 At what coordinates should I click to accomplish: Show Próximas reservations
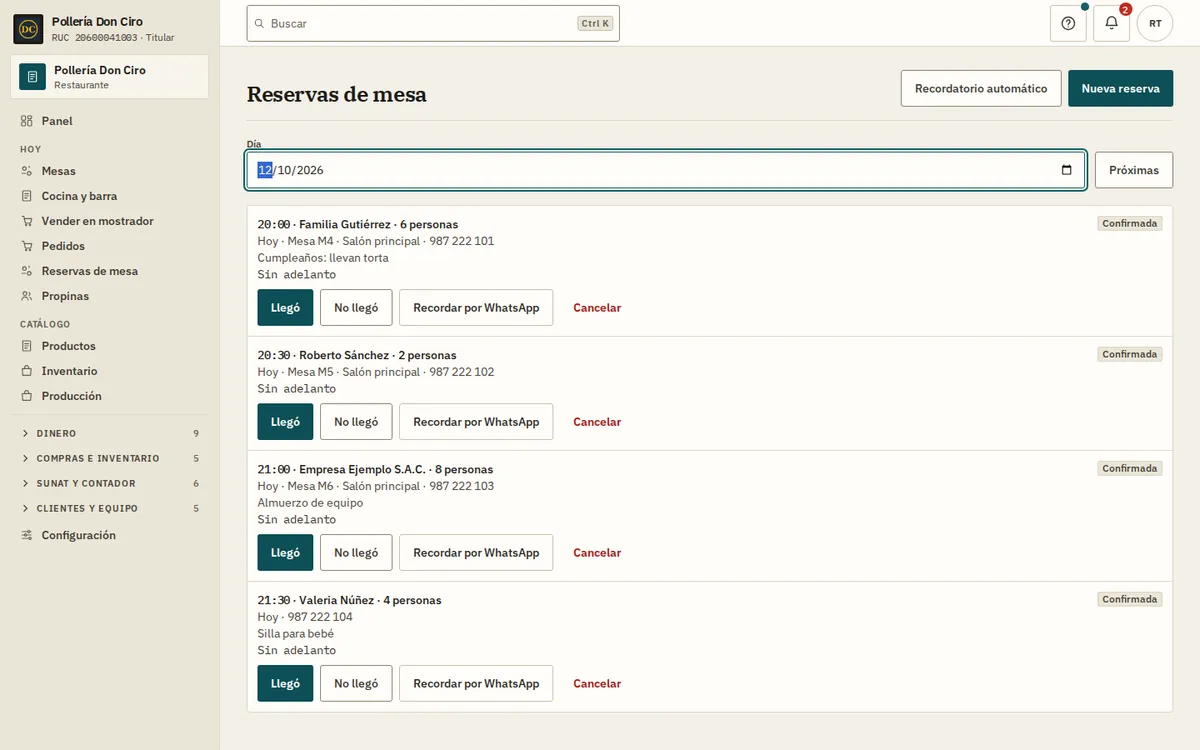click(1134, 170)
